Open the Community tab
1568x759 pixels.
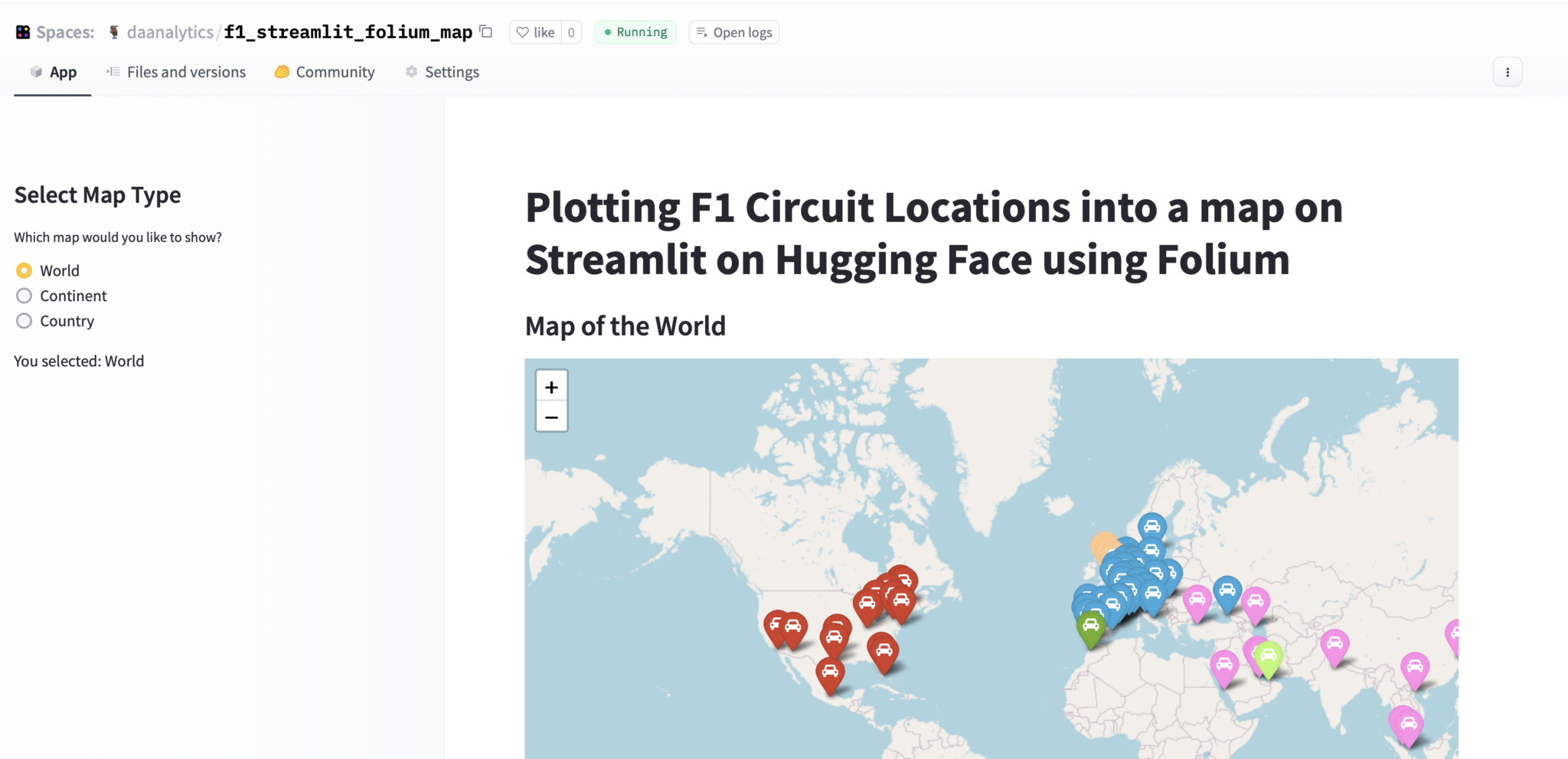coord(335,71)
